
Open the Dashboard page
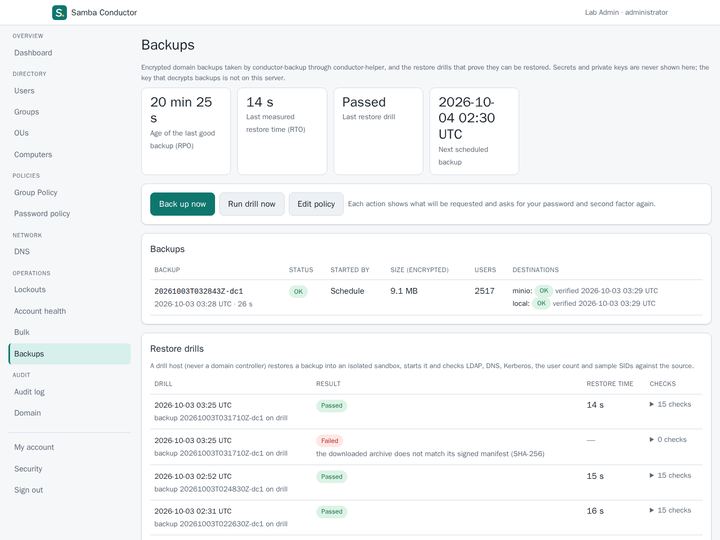tap(33, 53)
